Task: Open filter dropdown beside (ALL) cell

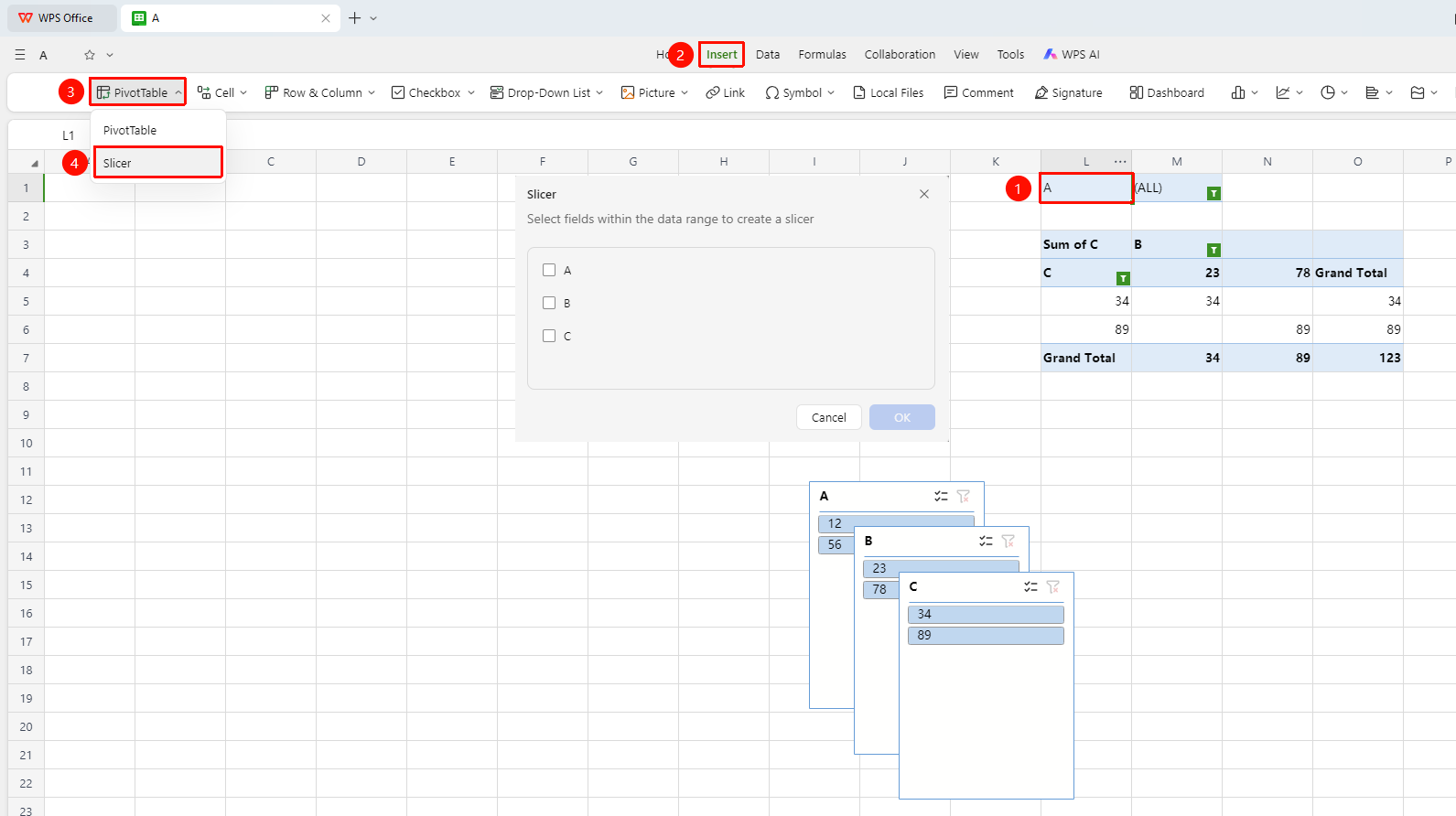Action: 1213,193
